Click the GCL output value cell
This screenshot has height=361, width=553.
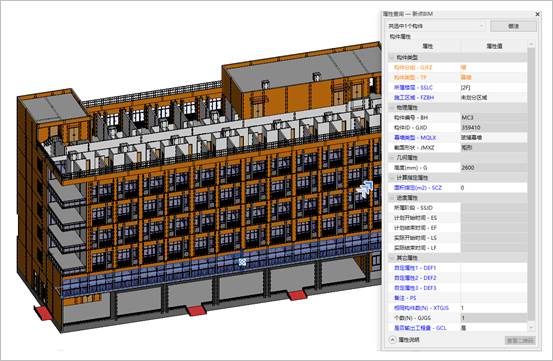494,328
